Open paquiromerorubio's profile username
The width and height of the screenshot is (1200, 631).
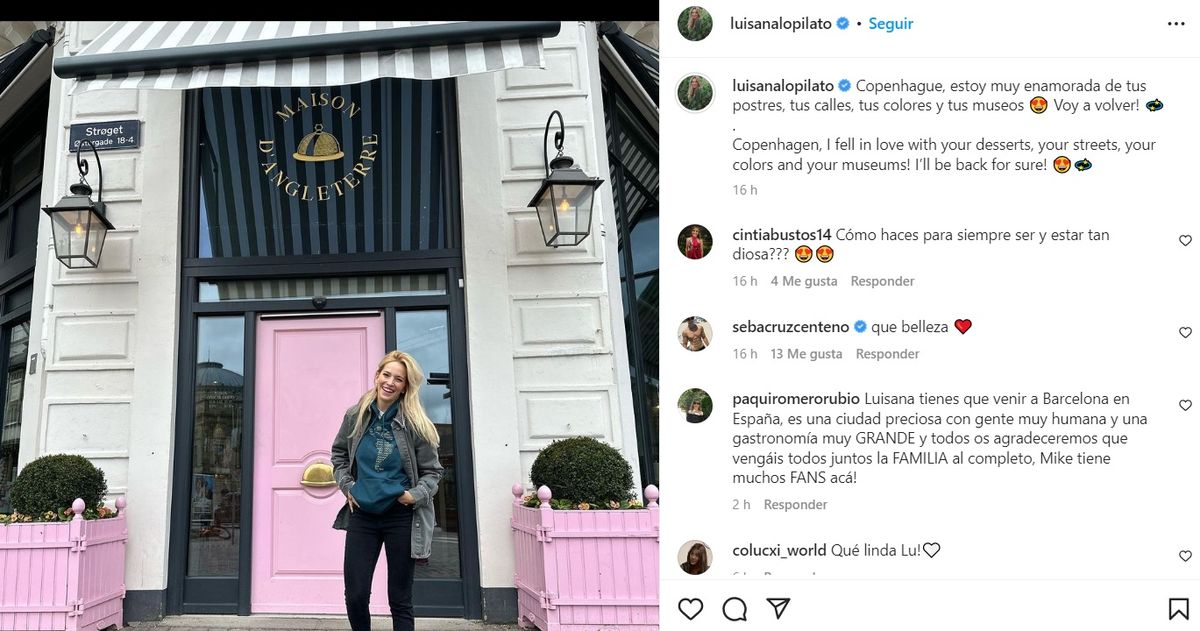coord(796,399)
